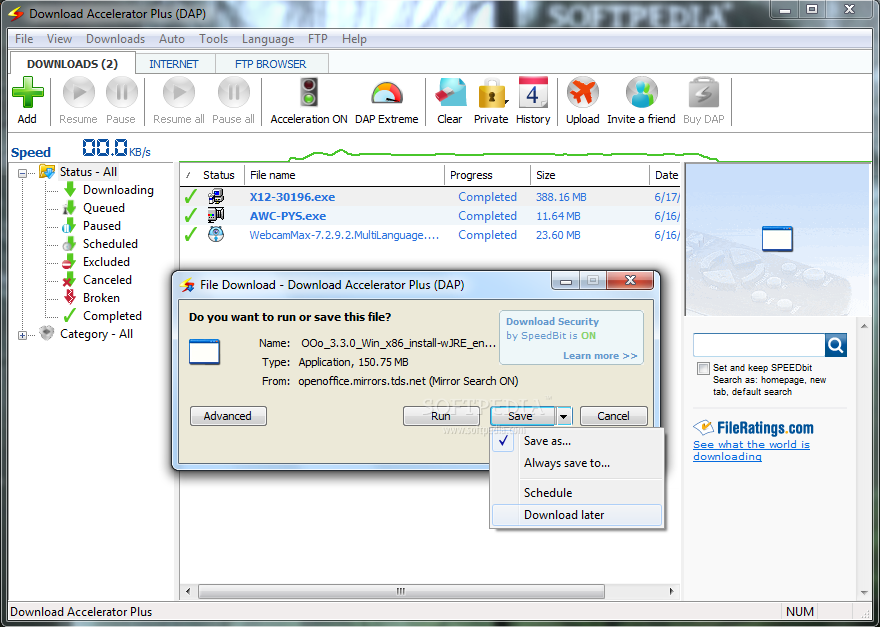
Task: Open the Tools menu
Action: (x=213, y=39)
